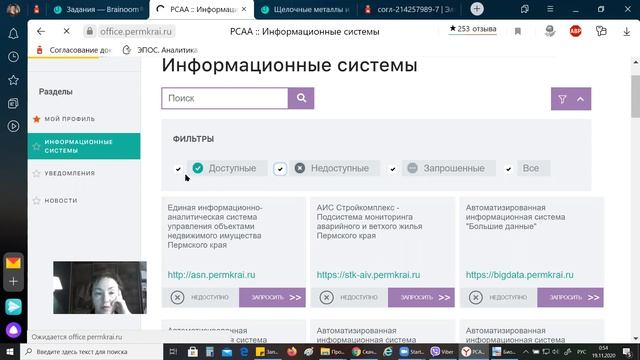Open НОВОСТИ section
This screenshot has height=360, width=640.
(x=61, y=200)
